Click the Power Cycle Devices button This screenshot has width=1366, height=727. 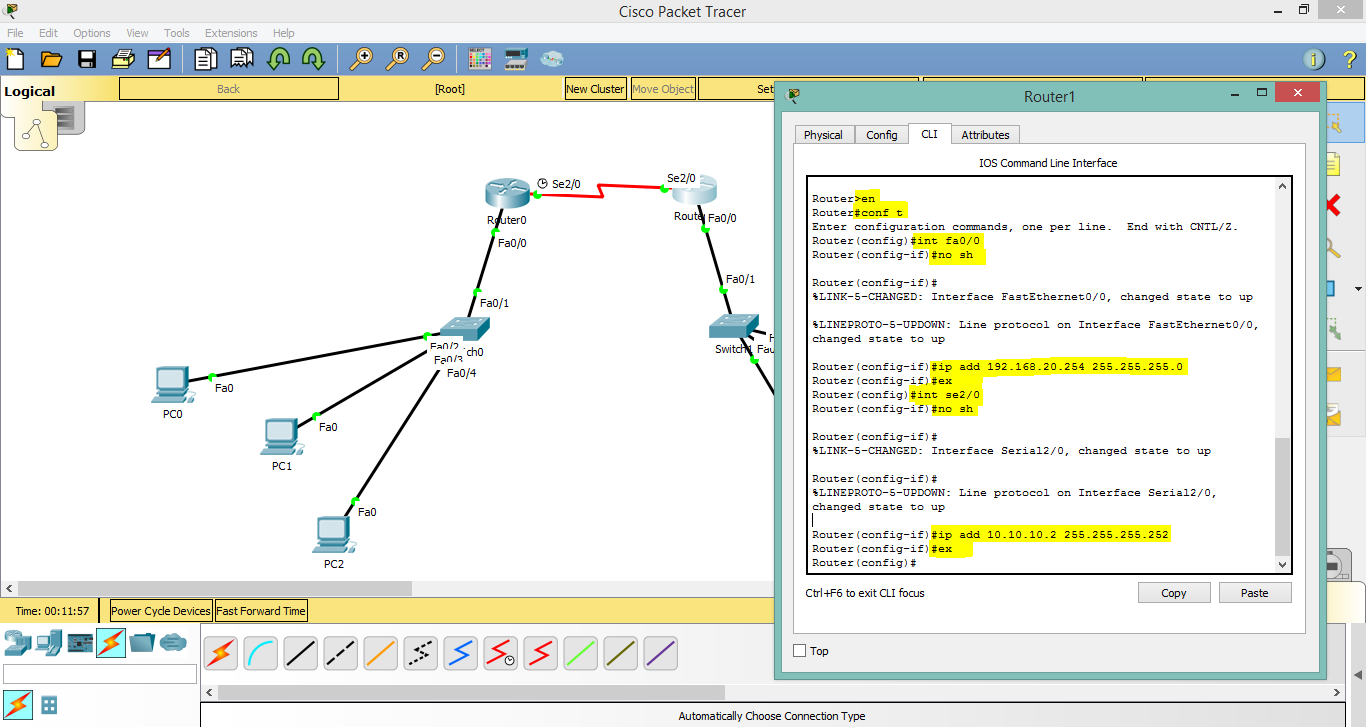point(159,610)
